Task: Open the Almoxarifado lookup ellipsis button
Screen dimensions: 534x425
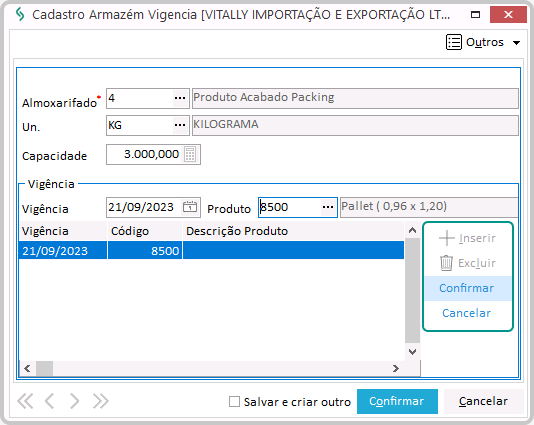Action: 180,98
